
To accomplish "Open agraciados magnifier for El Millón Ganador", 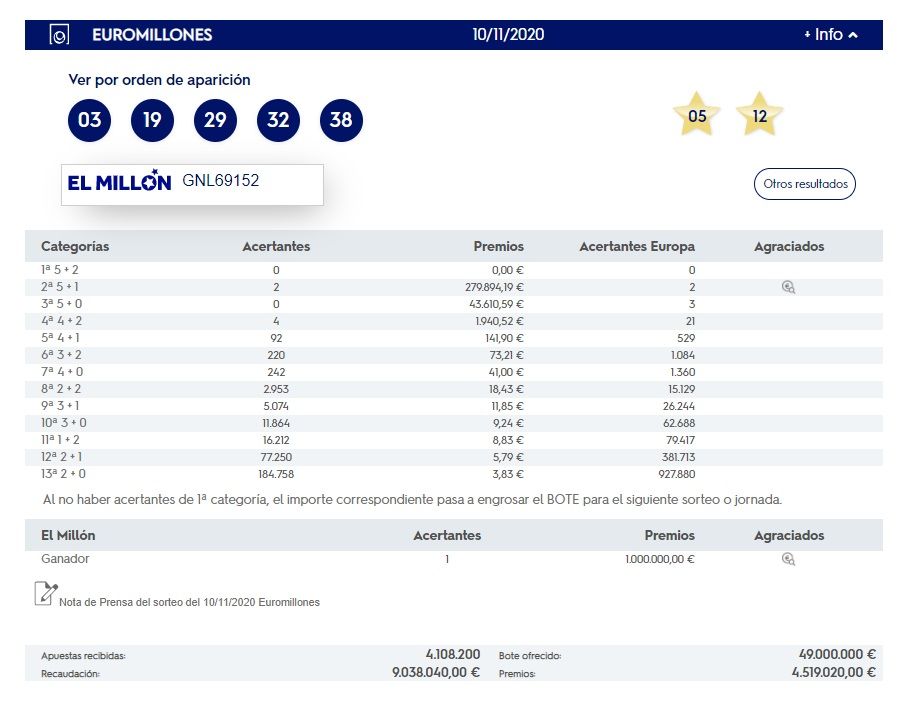I will 789,559.
